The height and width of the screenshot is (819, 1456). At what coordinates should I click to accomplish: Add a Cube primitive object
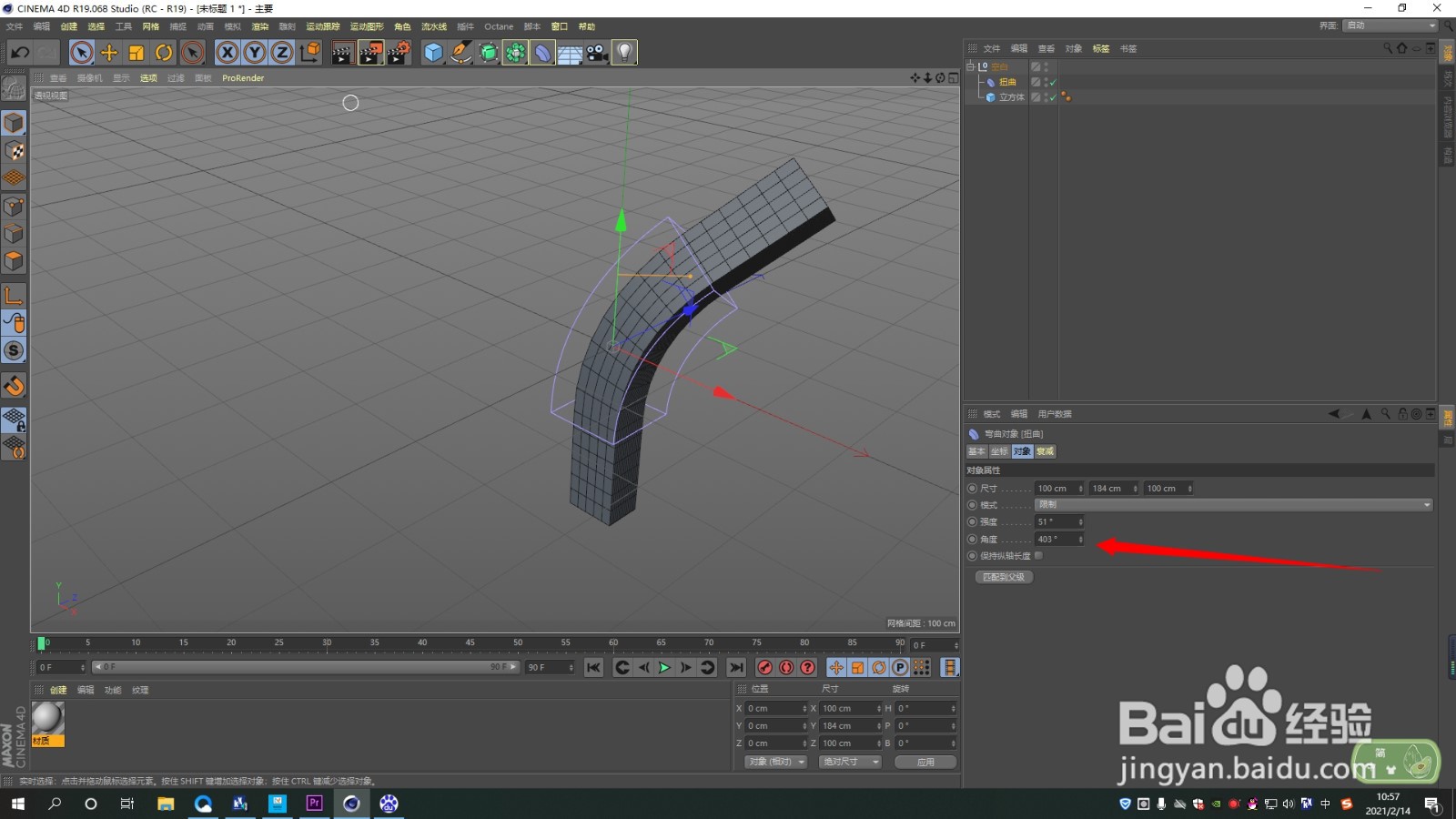pos(434,53)
